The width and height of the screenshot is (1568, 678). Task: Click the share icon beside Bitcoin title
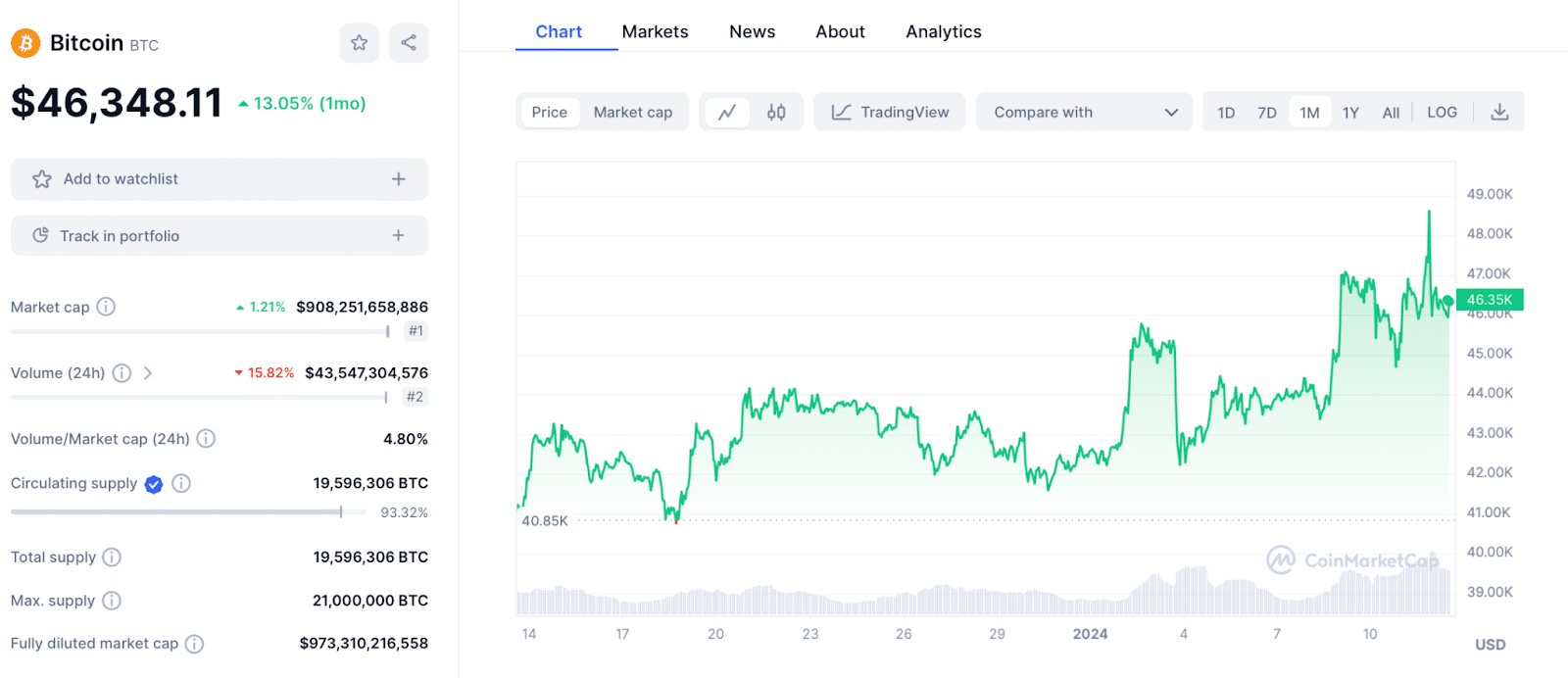pyautogui.click(x=409, y=43)
